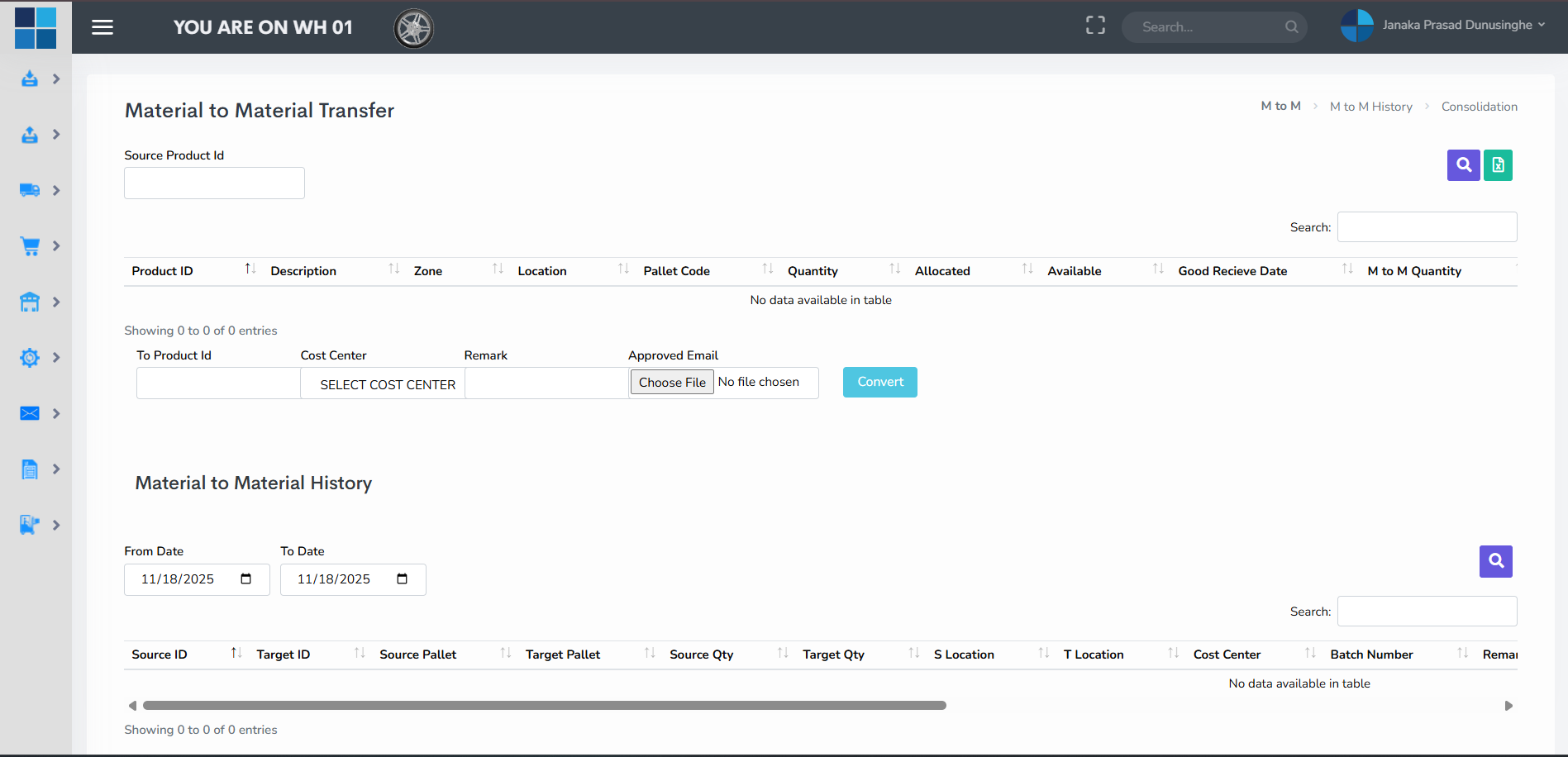
Task: Click the purple search button for history
Action: click(x=1495, y=561)
